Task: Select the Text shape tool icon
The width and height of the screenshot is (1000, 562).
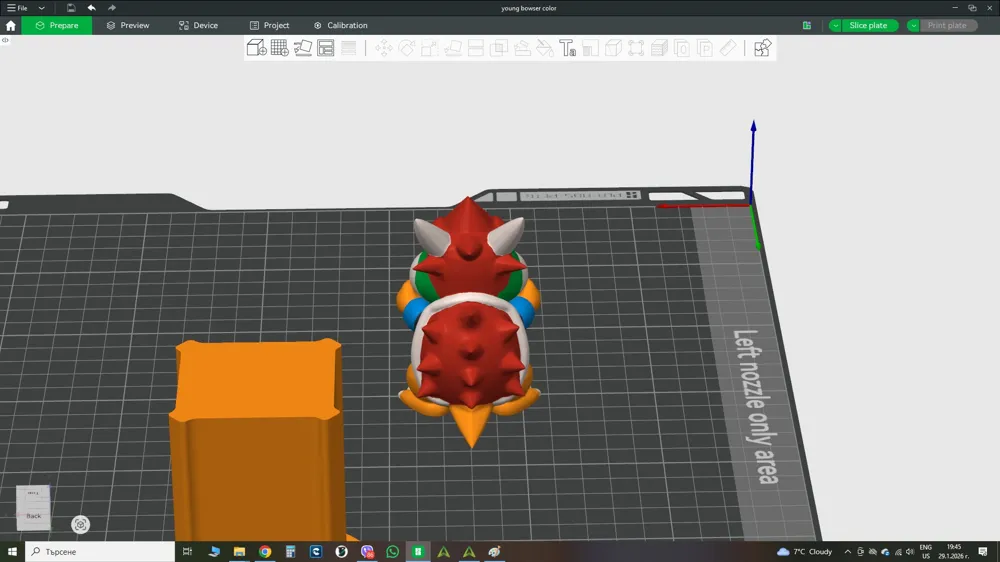Action: click(x=568, y=48)
